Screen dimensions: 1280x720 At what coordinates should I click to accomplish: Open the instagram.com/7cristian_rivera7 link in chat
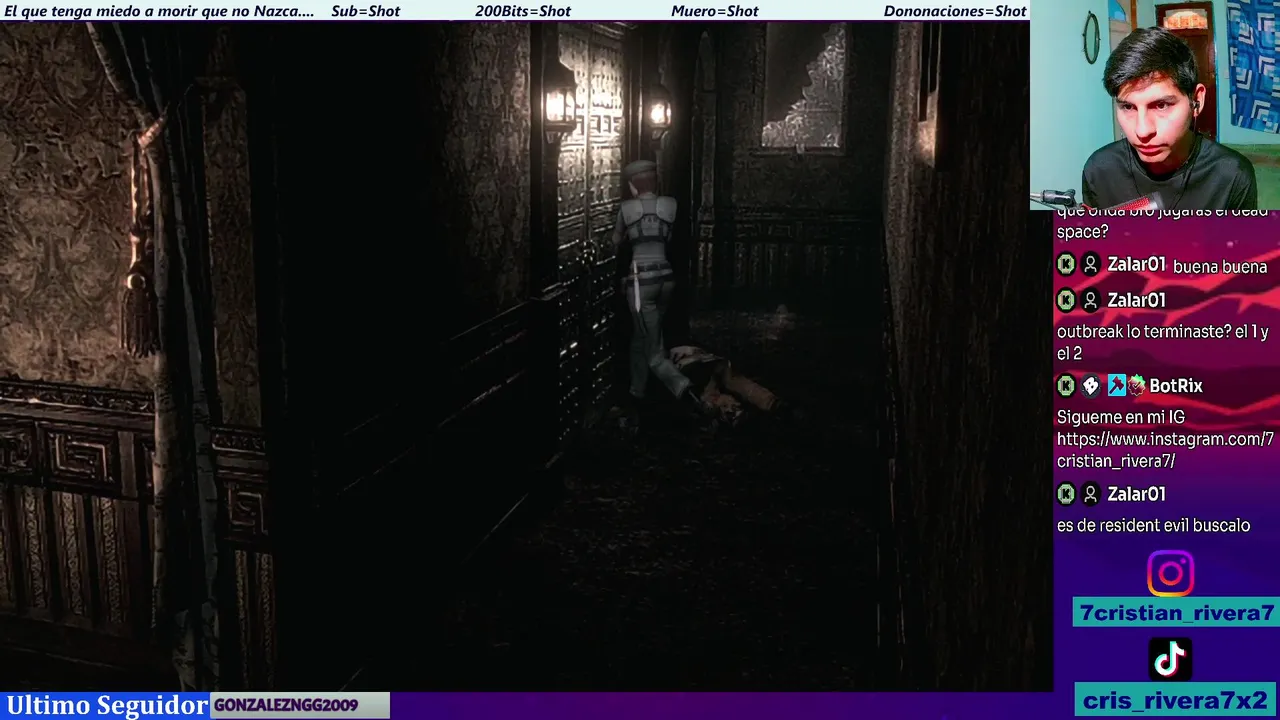(x=1165, y=450)
